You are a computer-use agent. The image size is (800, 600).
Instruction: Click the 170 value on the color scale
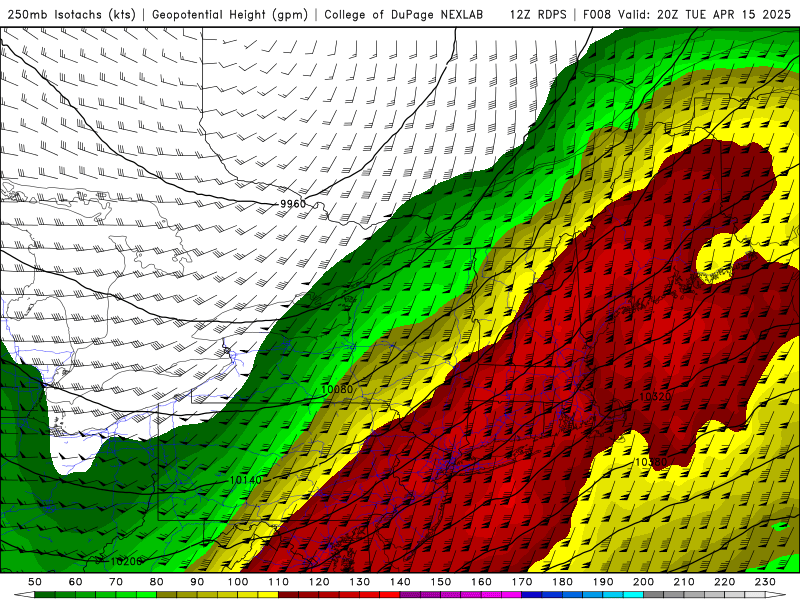pos(522,582)
